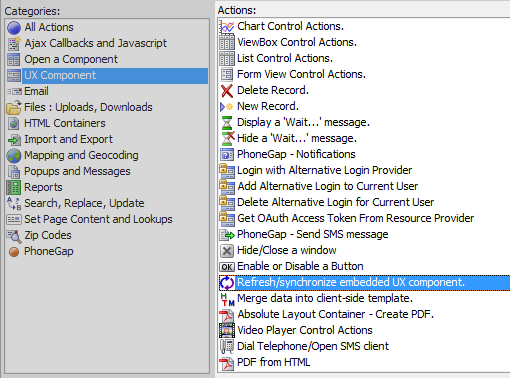Click the Search, Replace, Update icon
The image size is (510, 378).
tap(14, 203)
